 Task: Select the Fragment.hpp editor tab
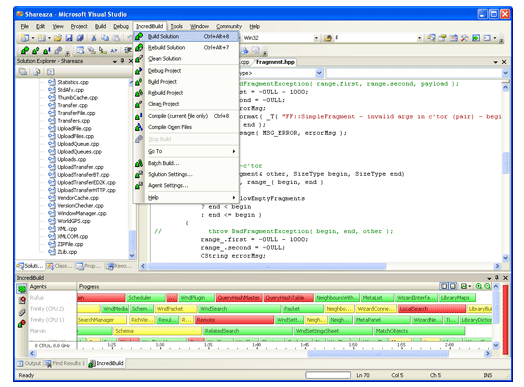tap(275, 62)
